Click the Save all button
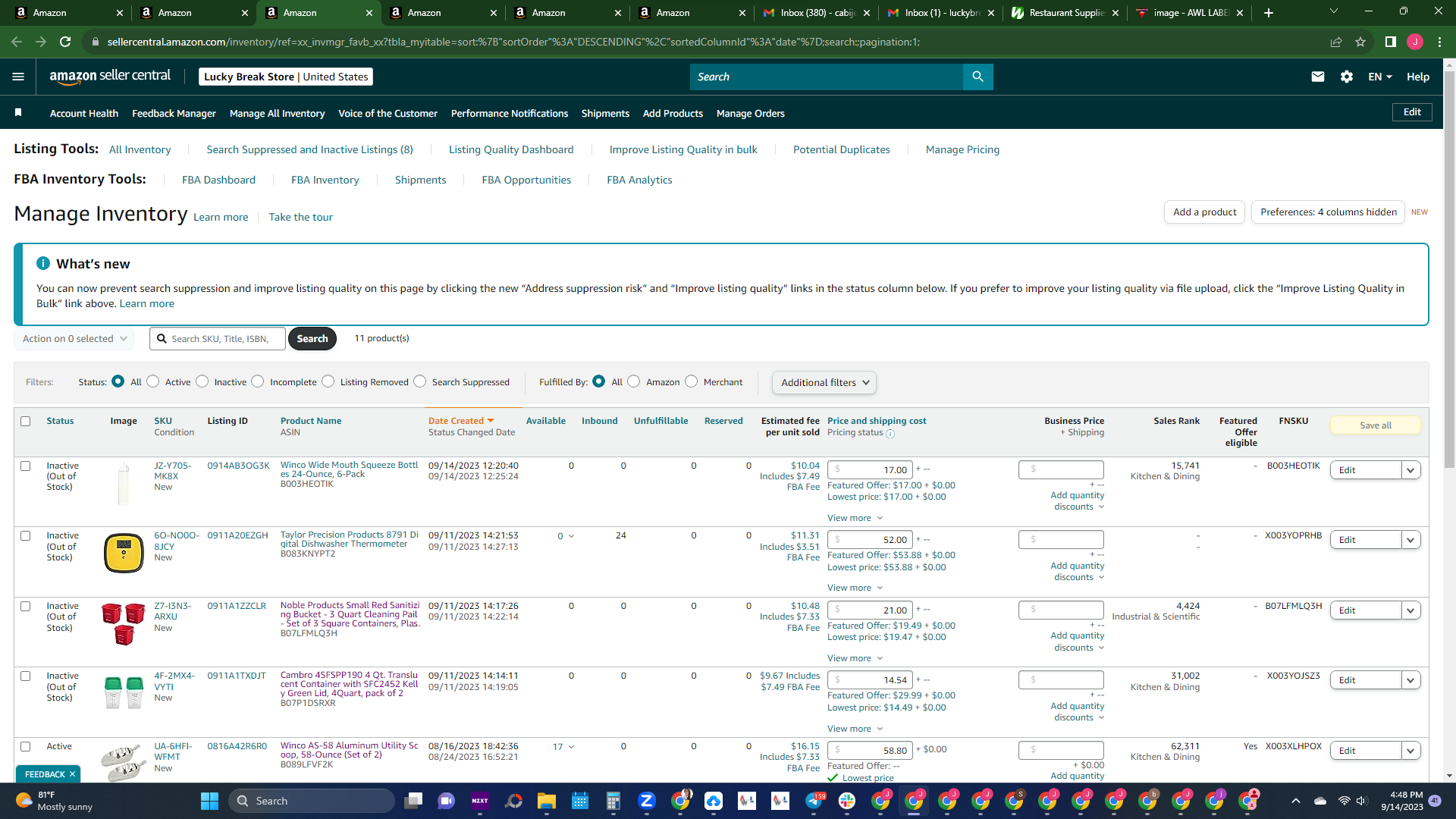1456x819 pixels. 1376,425
